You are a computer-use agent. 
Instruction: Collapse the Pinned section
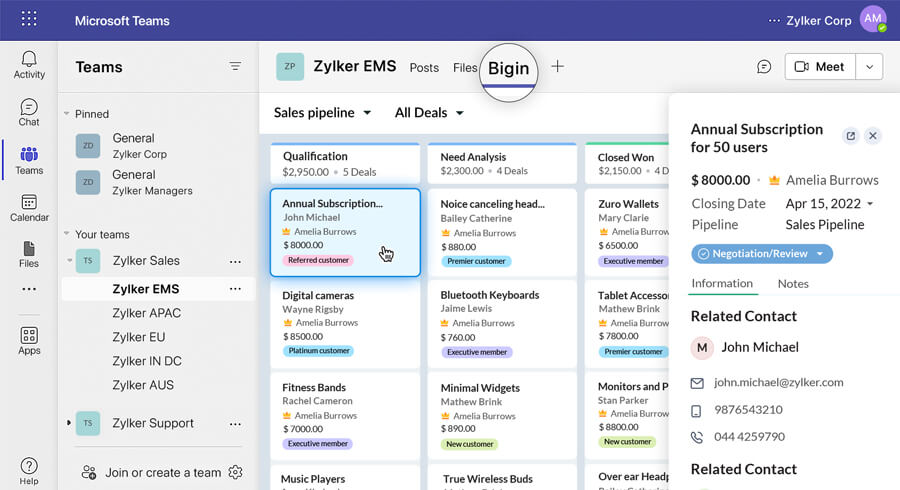(67, 114)
